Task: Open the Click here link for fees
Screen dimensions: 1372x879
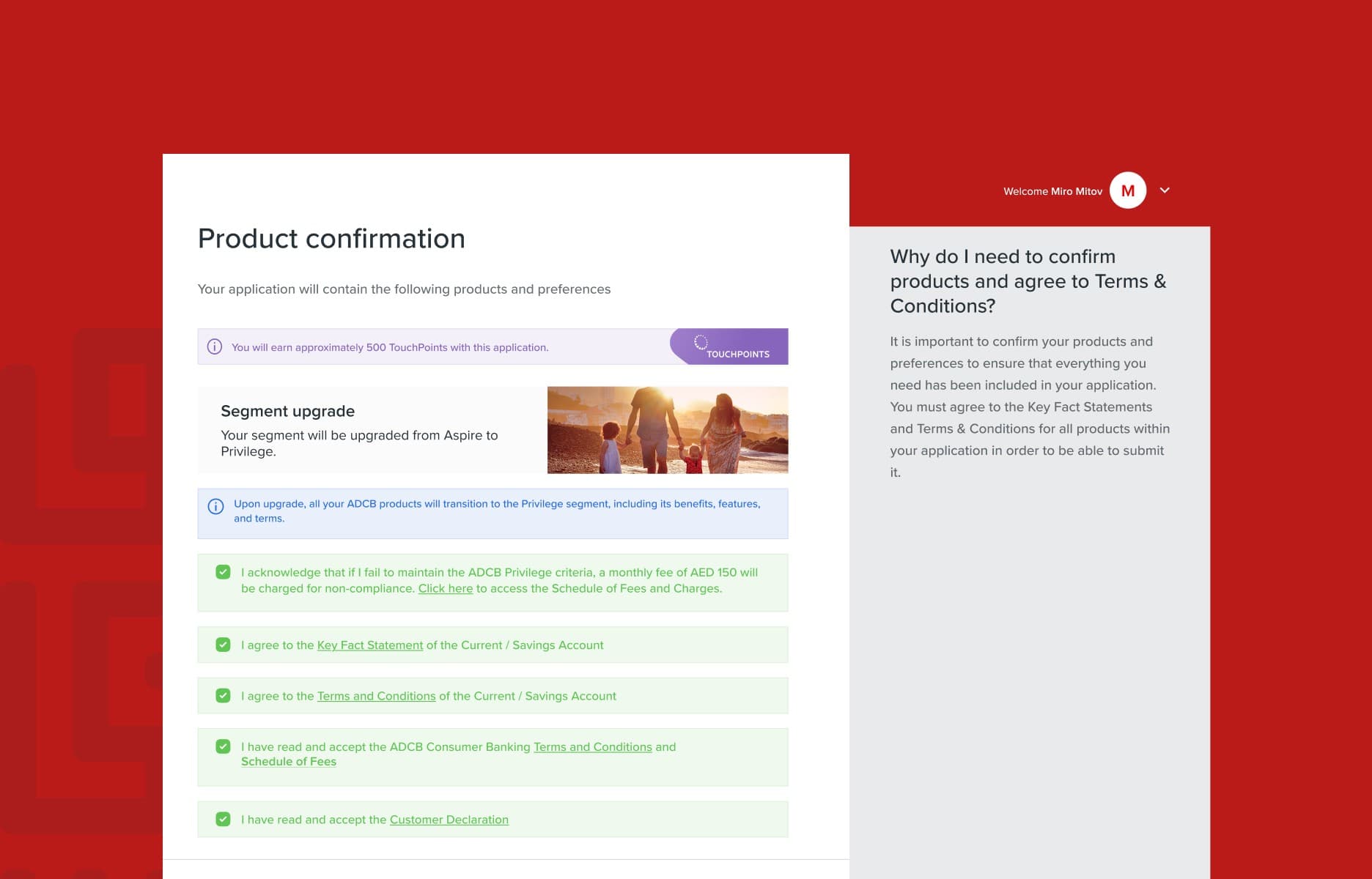Action: [x=446, y=588]
